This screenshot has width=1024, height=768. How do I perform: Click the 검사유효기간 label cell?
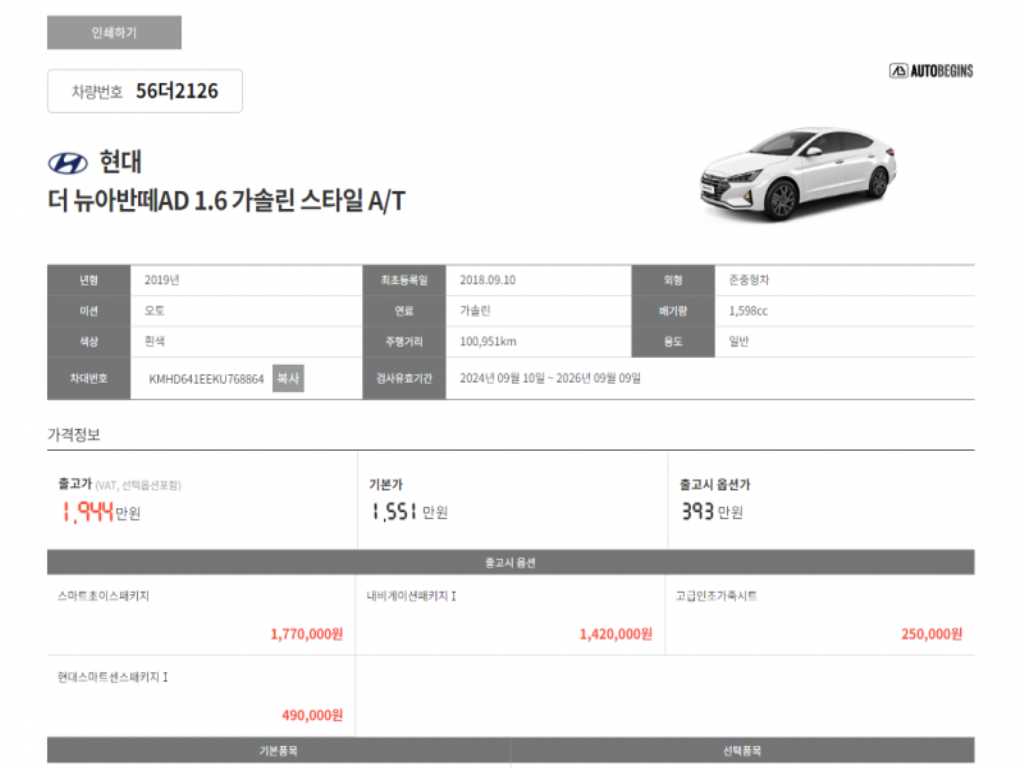pyautogui.click(x=404, y=378)
